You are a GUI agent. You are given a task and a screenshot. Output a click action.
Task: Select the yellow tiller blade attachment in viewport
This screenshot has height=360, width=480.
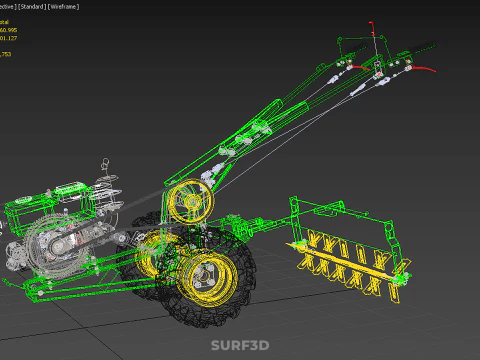coord(348,265)
